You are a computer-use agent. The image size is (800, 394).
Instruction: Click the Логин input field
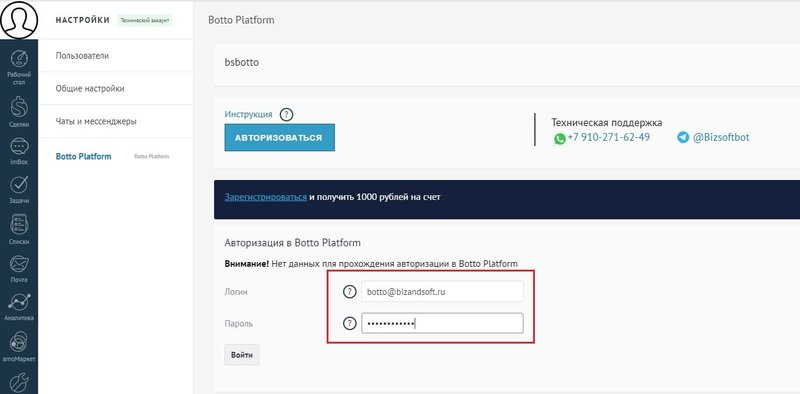tap(442, 291)
